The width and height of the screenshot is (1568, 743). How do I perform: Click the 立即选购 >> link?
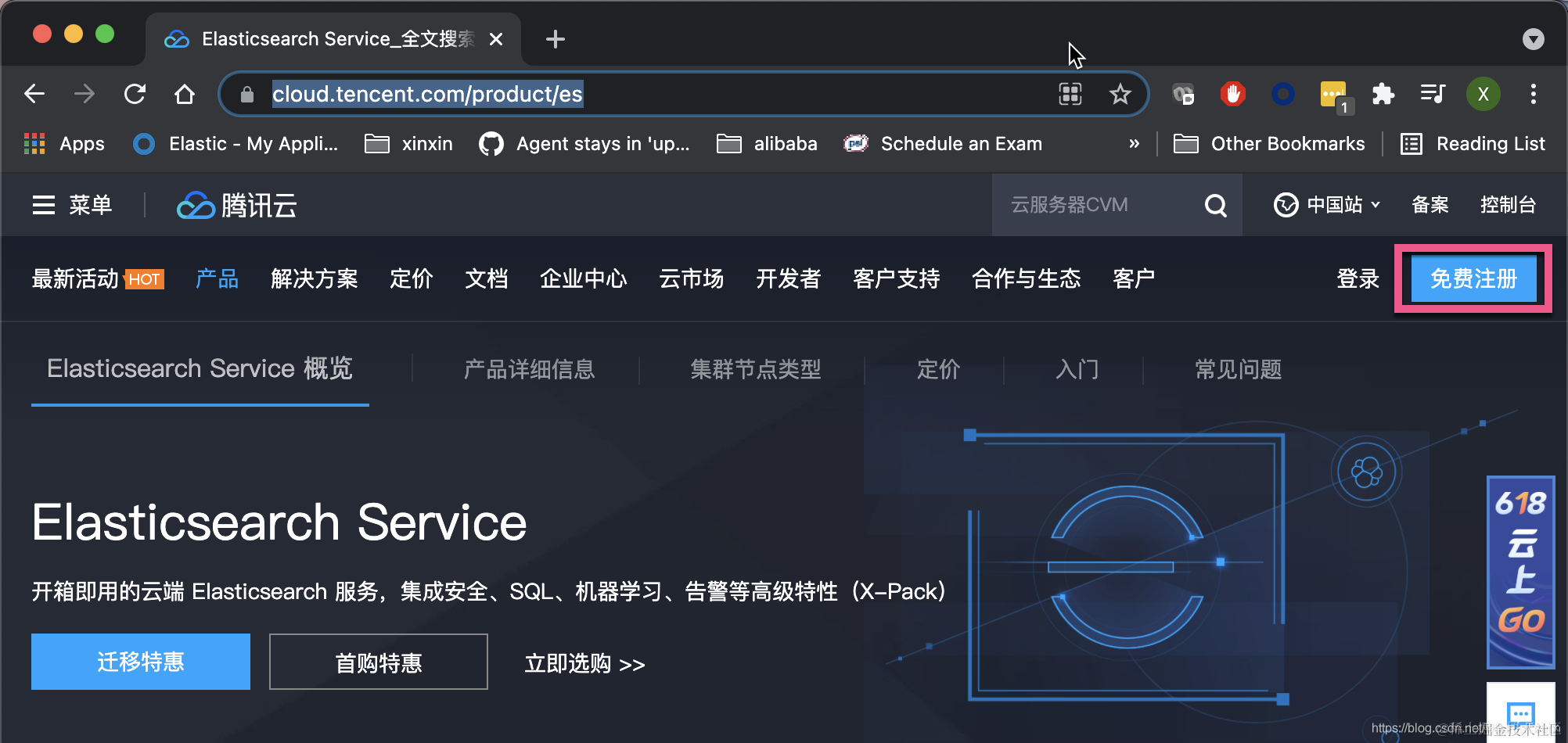coord(584,664)
